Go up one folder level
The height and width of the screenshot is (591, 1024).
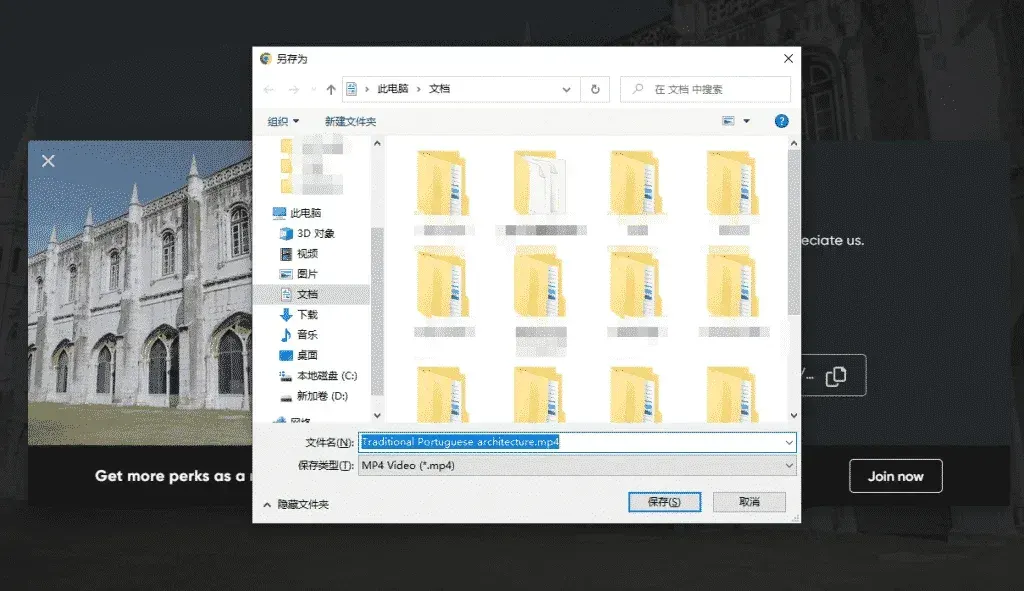(331, 89)
